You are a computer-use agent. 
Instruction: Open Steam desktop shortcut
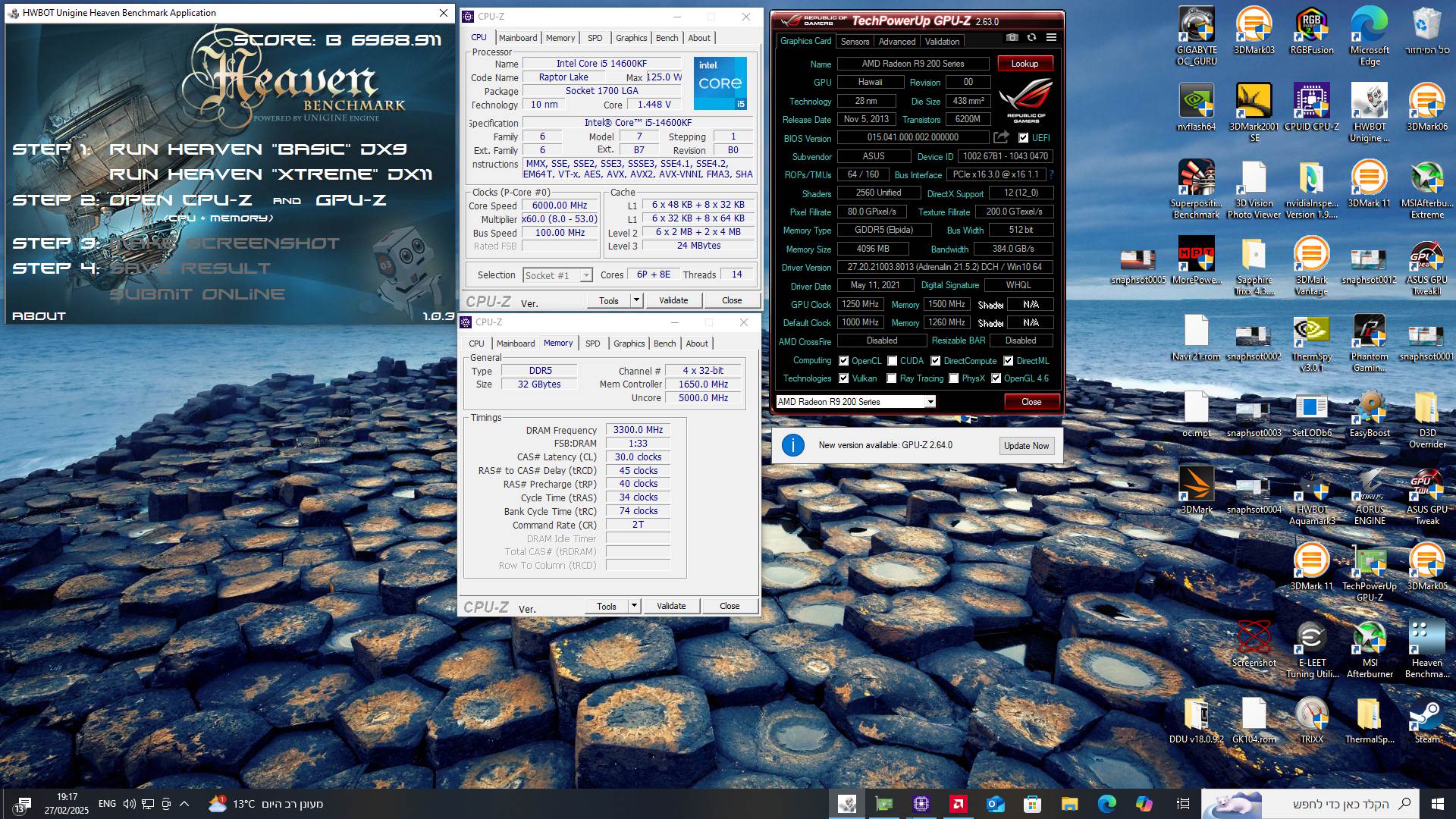tap(1427, 720)
